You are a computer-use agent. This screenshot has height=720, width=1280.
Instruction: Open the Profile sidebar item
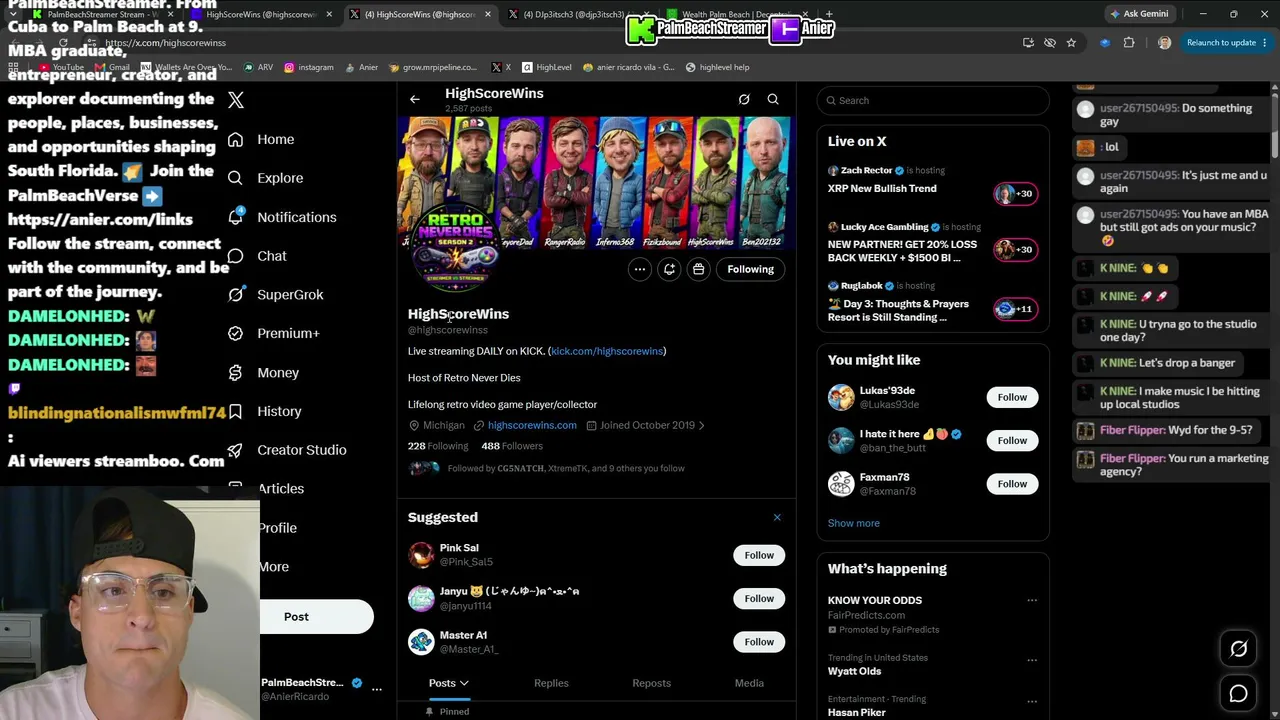278,528
